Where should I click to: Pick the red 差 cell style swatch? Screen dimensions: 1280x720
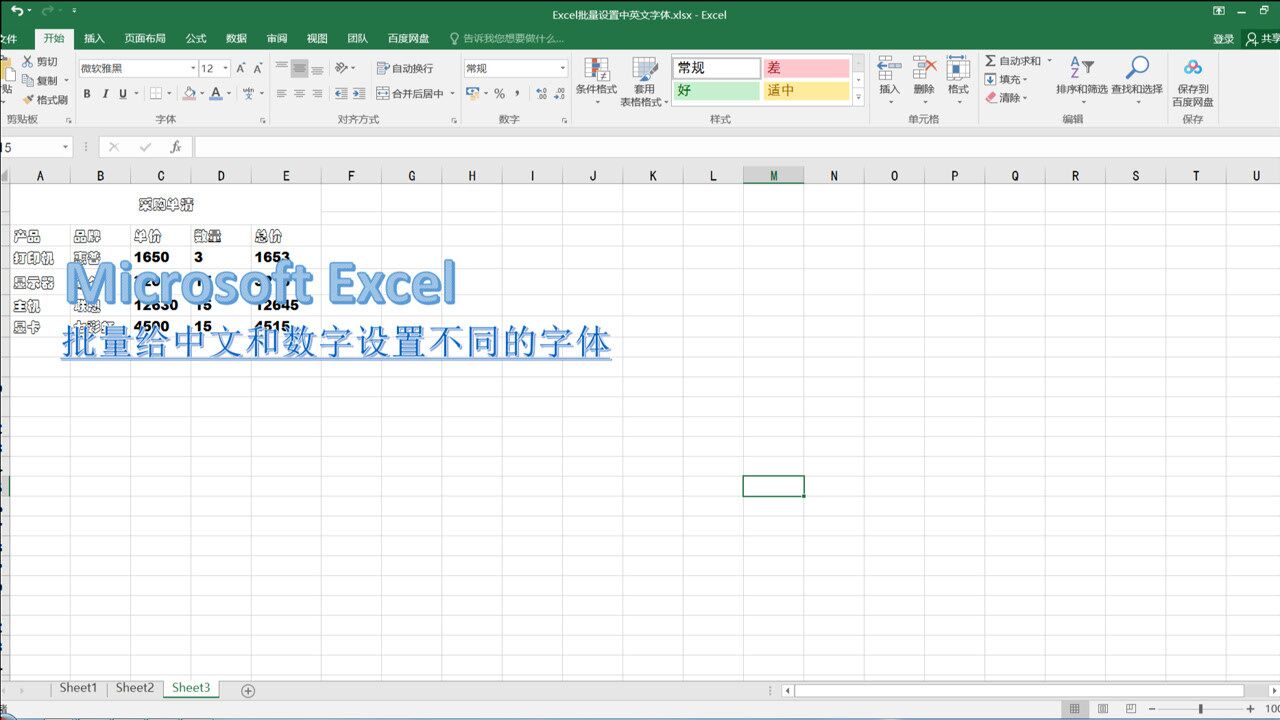[x=806, y=67]
